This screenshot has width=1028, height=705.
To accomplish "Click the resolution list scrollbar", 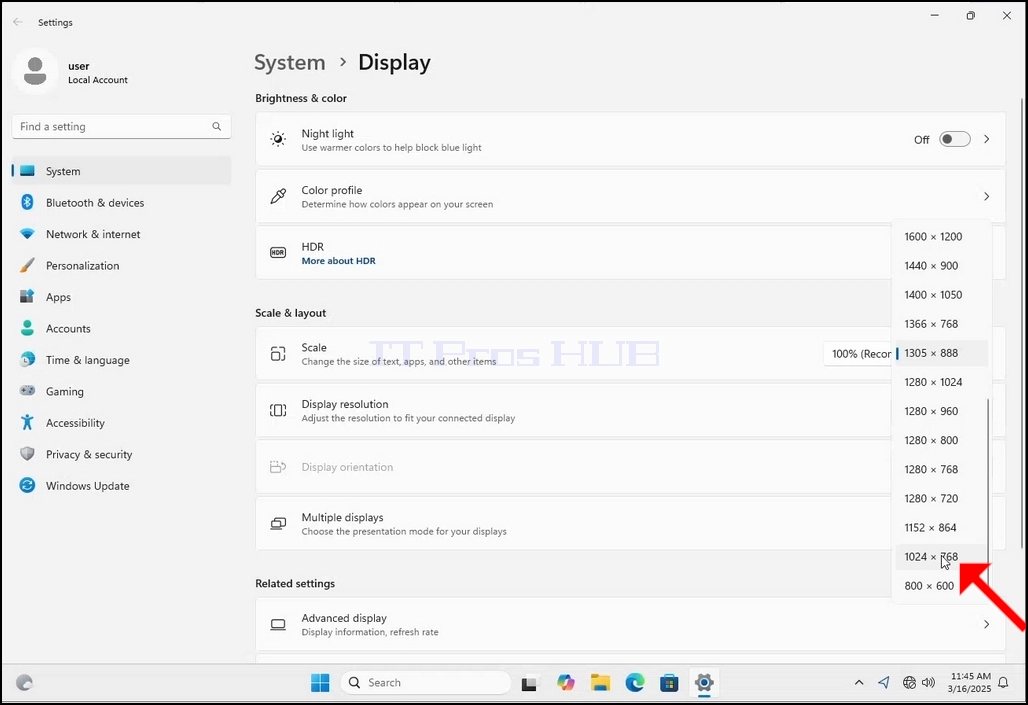I will [988, 482].
